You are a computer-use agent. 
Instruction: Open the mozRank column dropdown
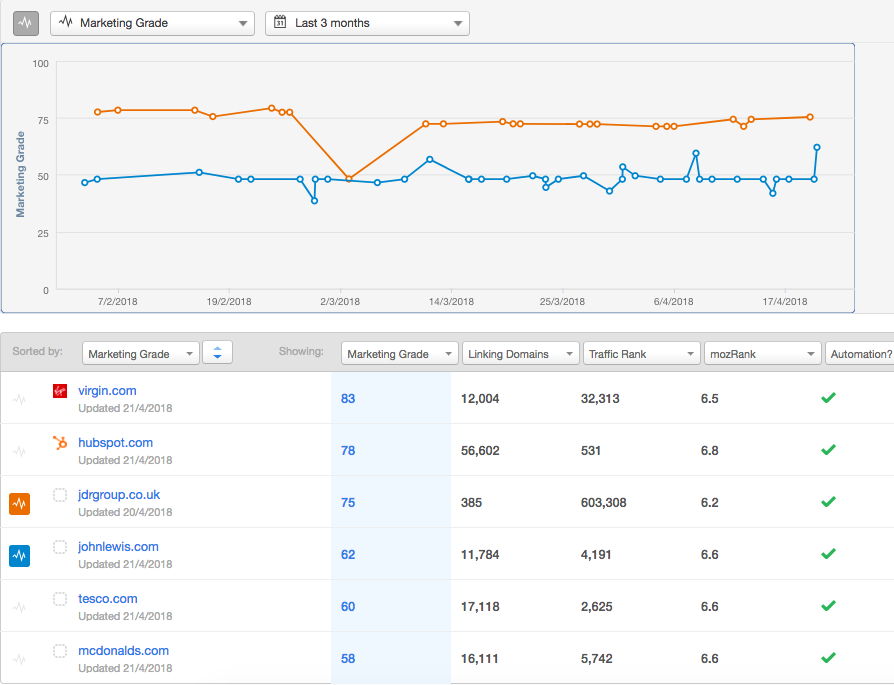click(x=762, y=353)
